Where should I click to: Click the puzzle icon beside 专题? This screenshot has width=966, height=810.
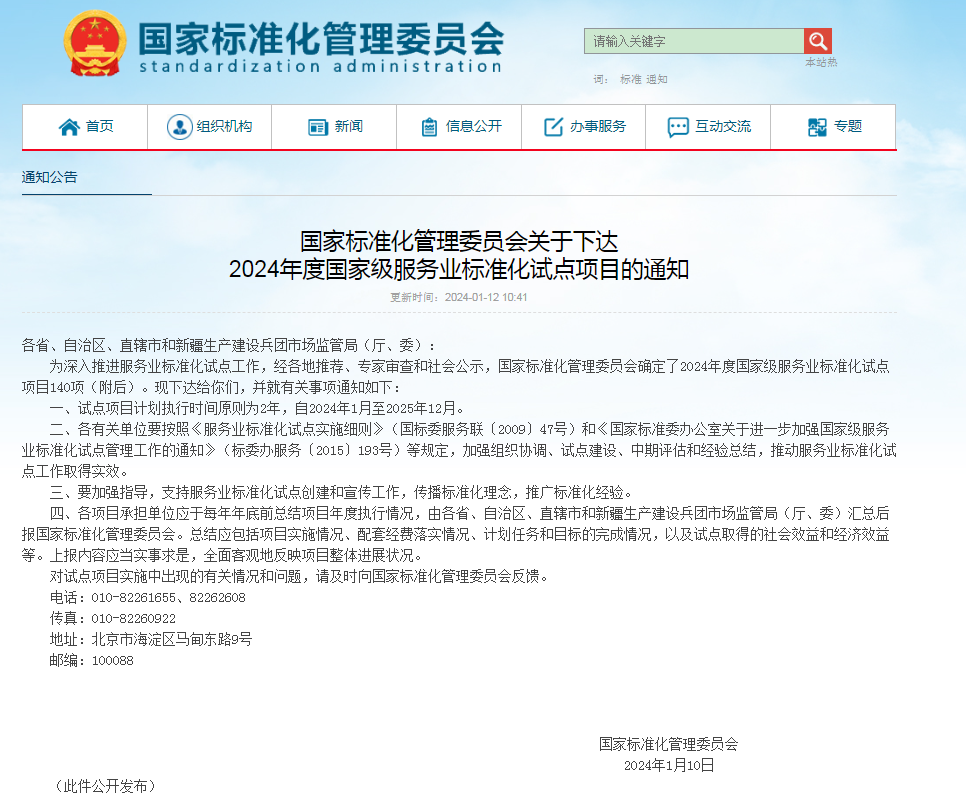817,127
